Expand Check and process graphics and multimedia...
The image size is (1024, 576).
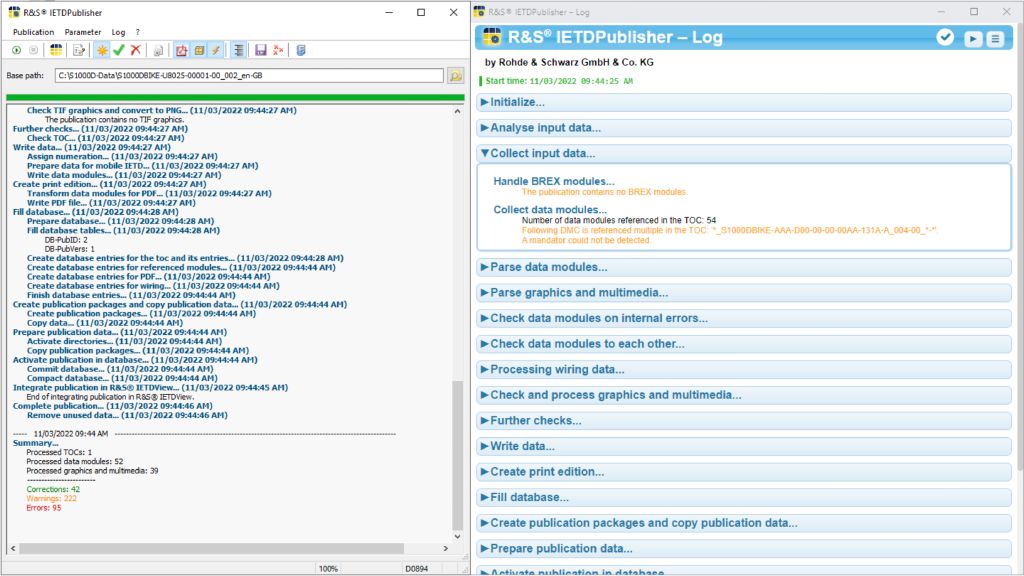click(x=744, y=395)
